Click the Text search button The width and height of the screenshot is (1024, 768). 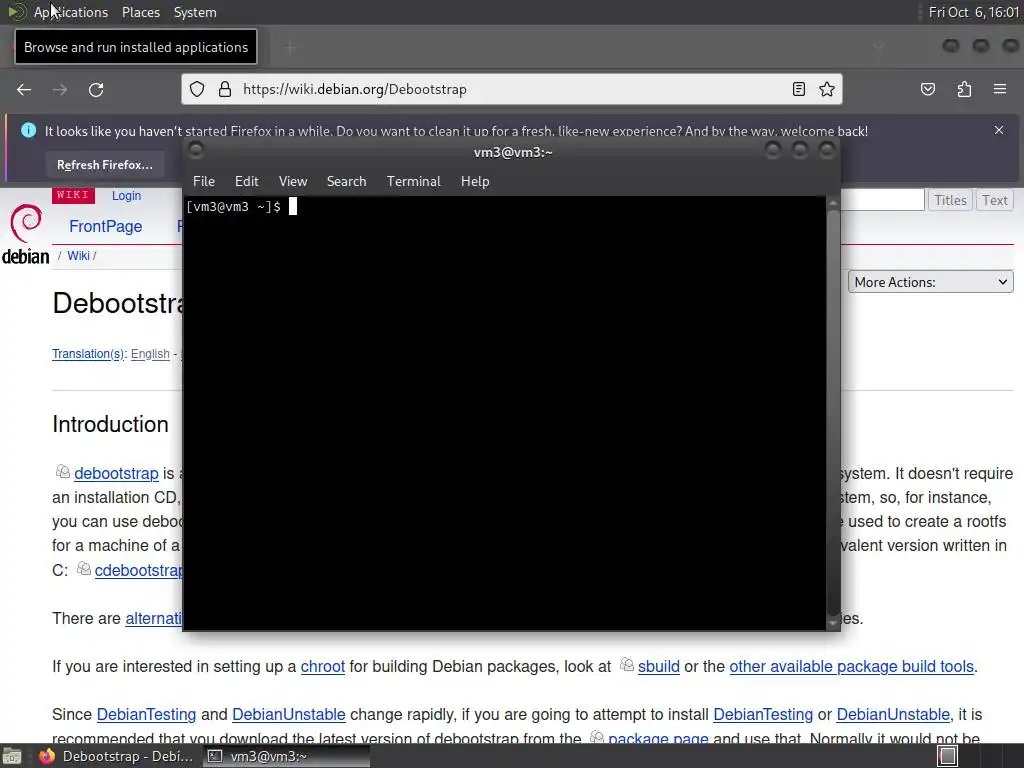click(995, 200)
